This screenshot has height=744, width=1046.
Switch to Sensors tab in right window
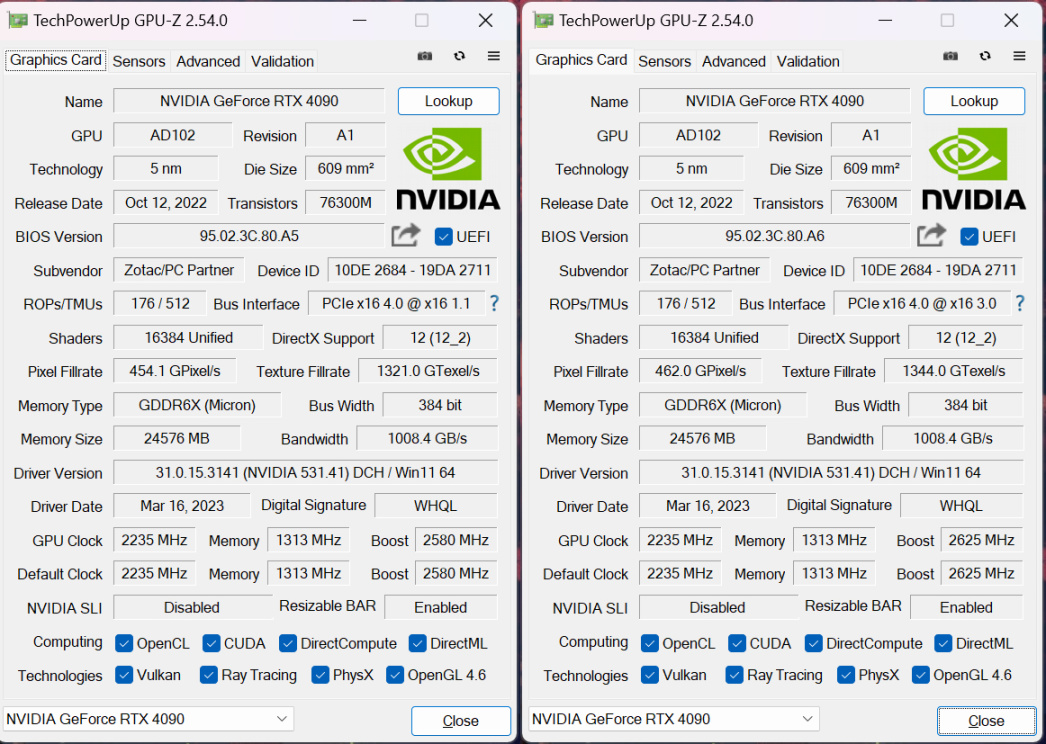664,61
